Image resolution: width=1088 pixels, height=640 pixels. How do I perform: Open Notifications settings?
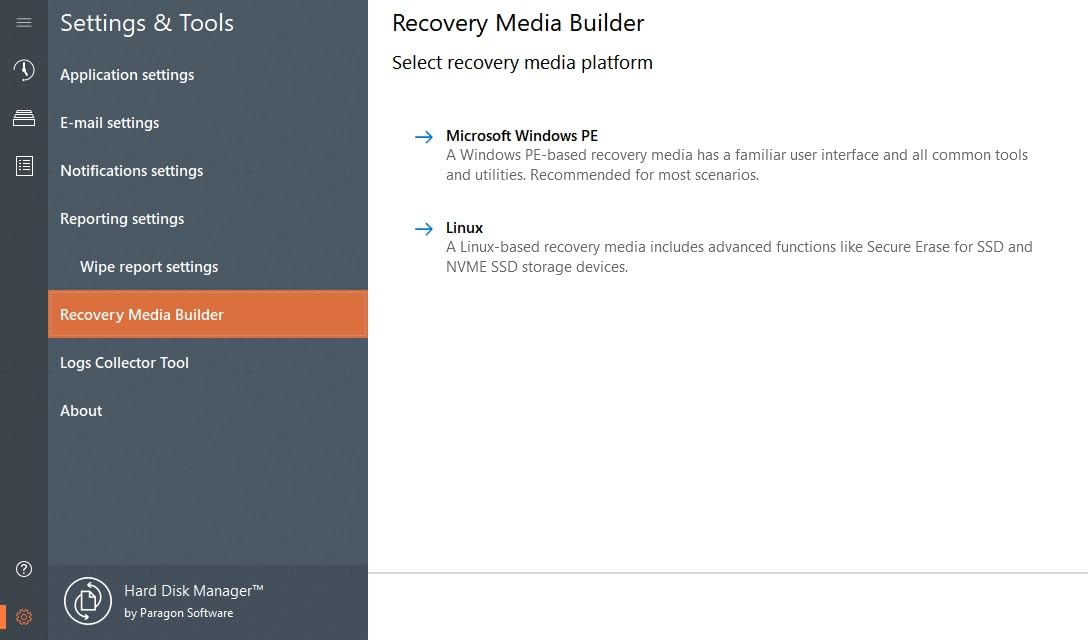point(207,171)
